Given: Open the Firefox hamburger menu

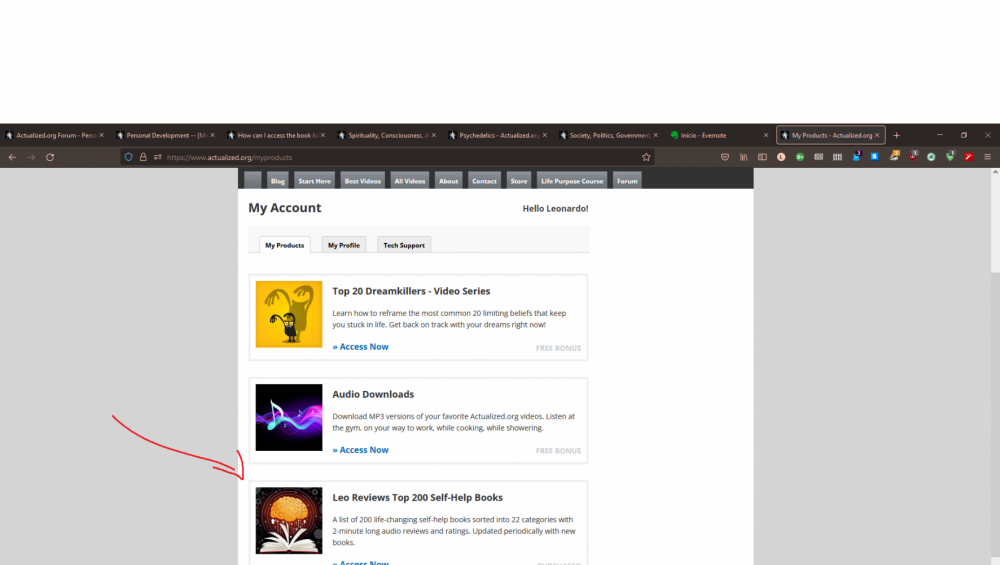Looking at the screenshot, I should pyautogui.click(x=987, y=157).
